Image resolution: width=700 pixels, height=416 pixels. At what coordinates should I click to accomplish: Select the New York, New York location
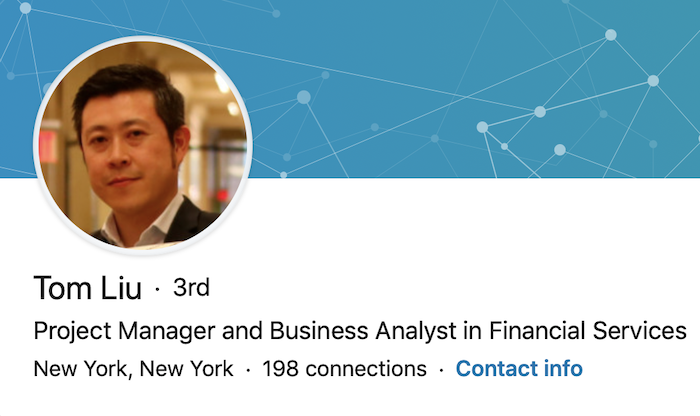(133, 369)
